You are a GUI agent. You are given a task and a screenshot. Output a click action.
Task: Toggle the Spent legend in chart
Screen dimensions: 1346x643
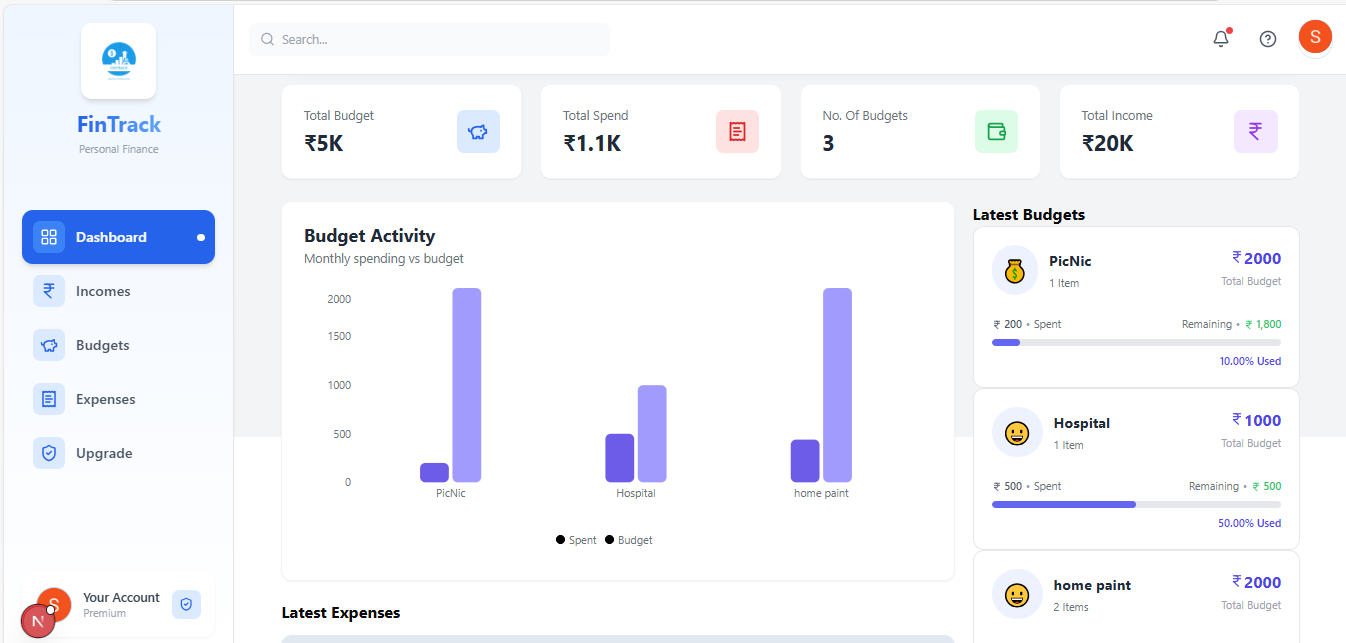coord(576,540)
